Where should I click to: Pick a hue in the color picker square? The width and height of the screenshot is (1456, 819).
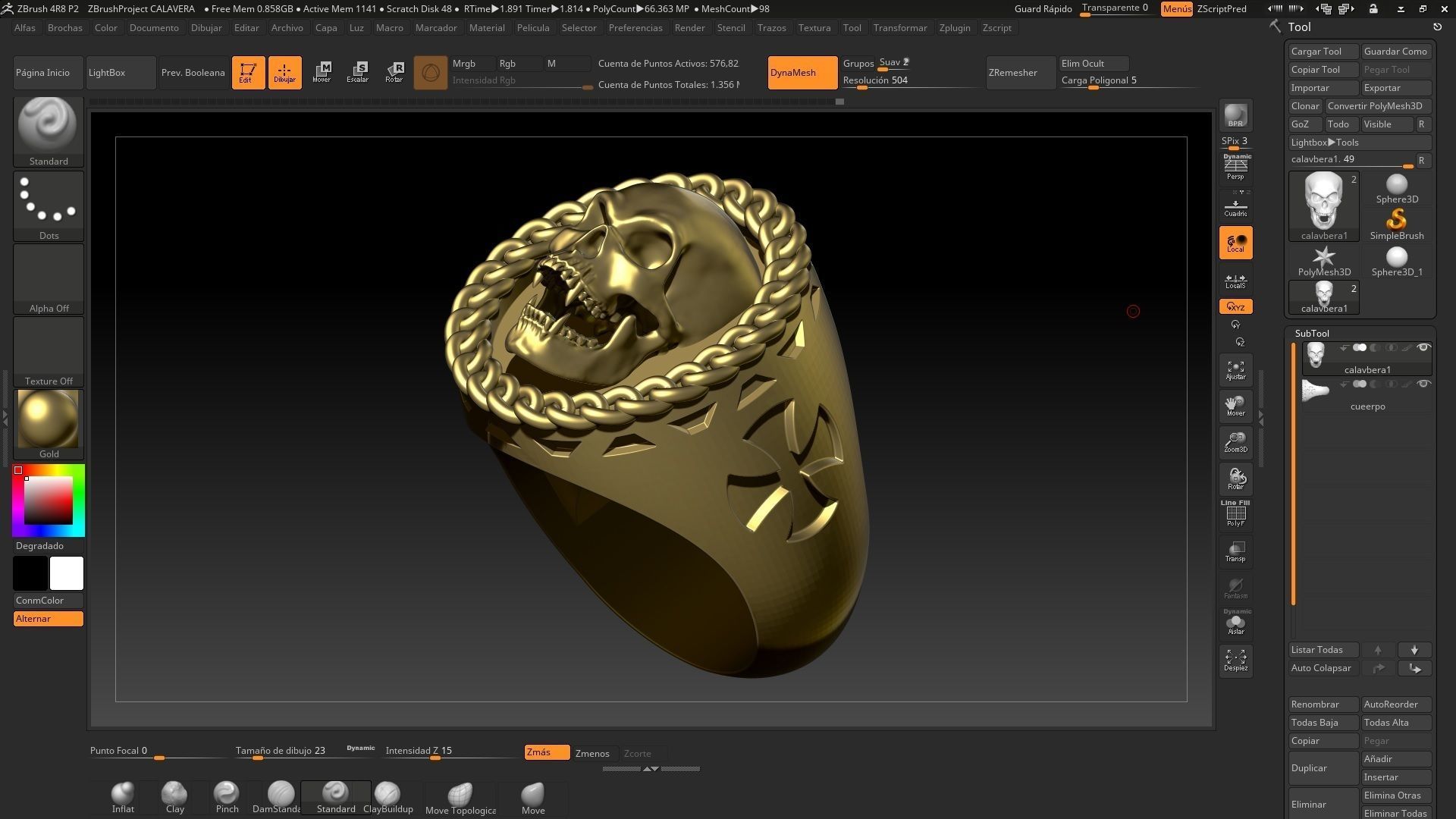pyautogui.click(x=49, y=500)
